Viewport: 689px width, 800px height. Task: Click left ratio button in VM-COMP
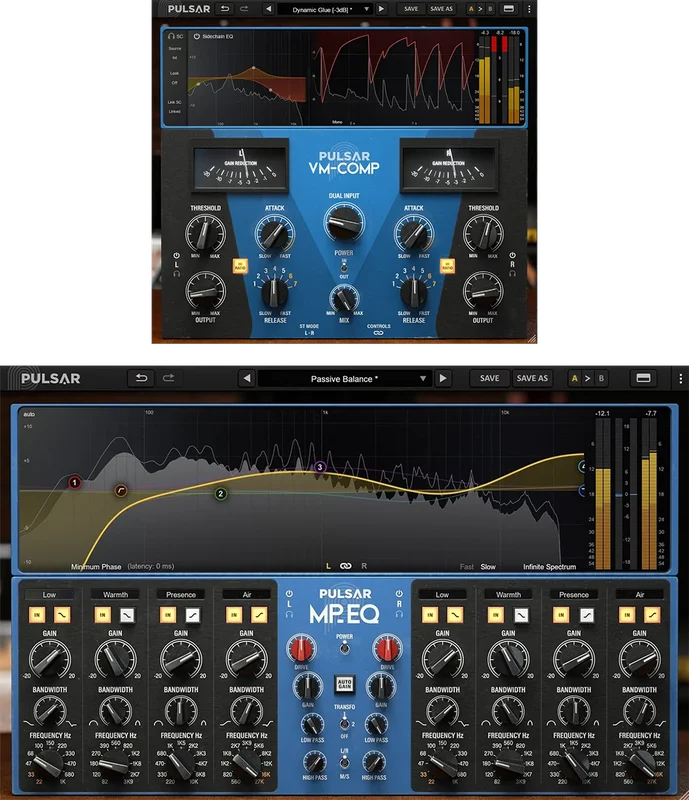coord(240,266)
